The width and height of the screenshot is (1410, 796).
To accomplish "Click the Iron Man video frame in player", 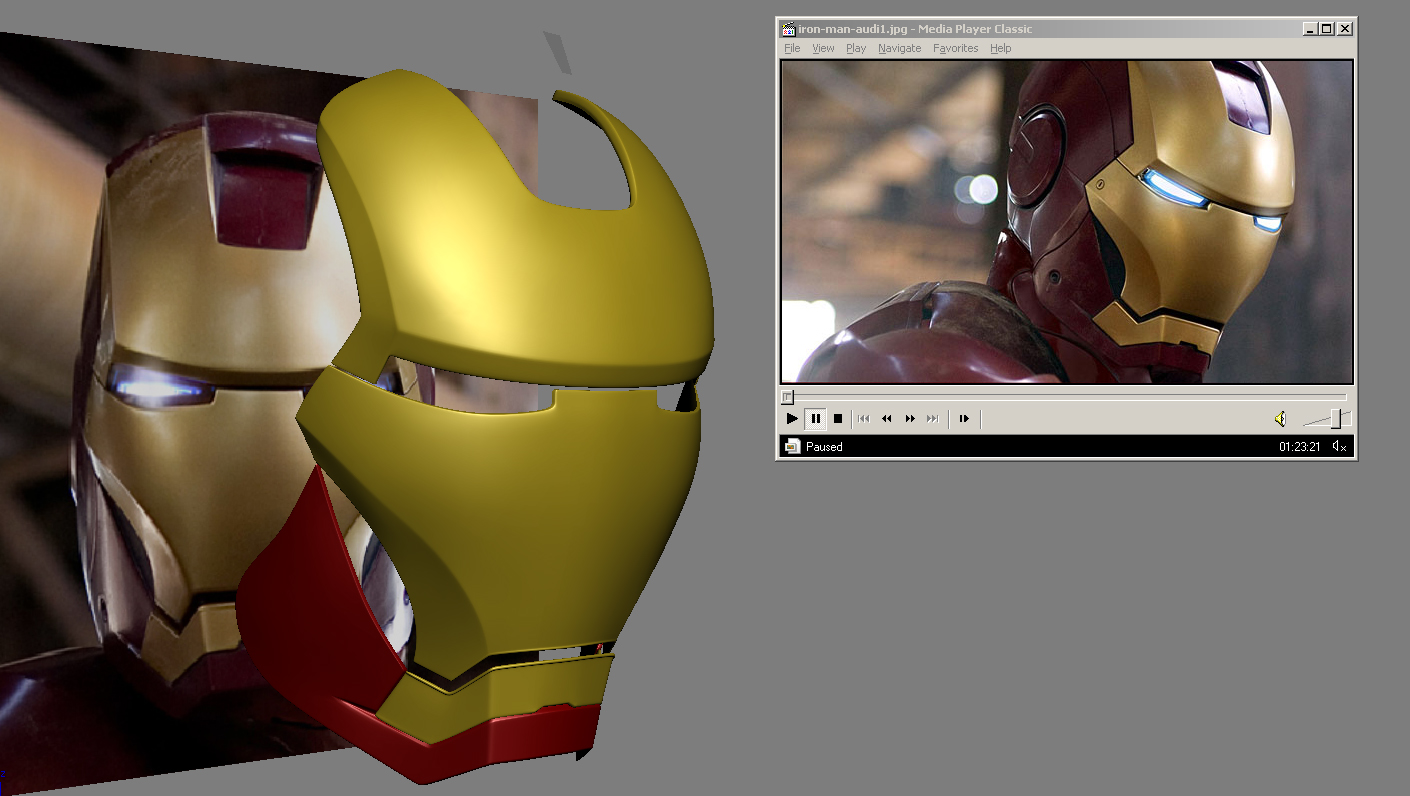I will tap(1067, 221).
